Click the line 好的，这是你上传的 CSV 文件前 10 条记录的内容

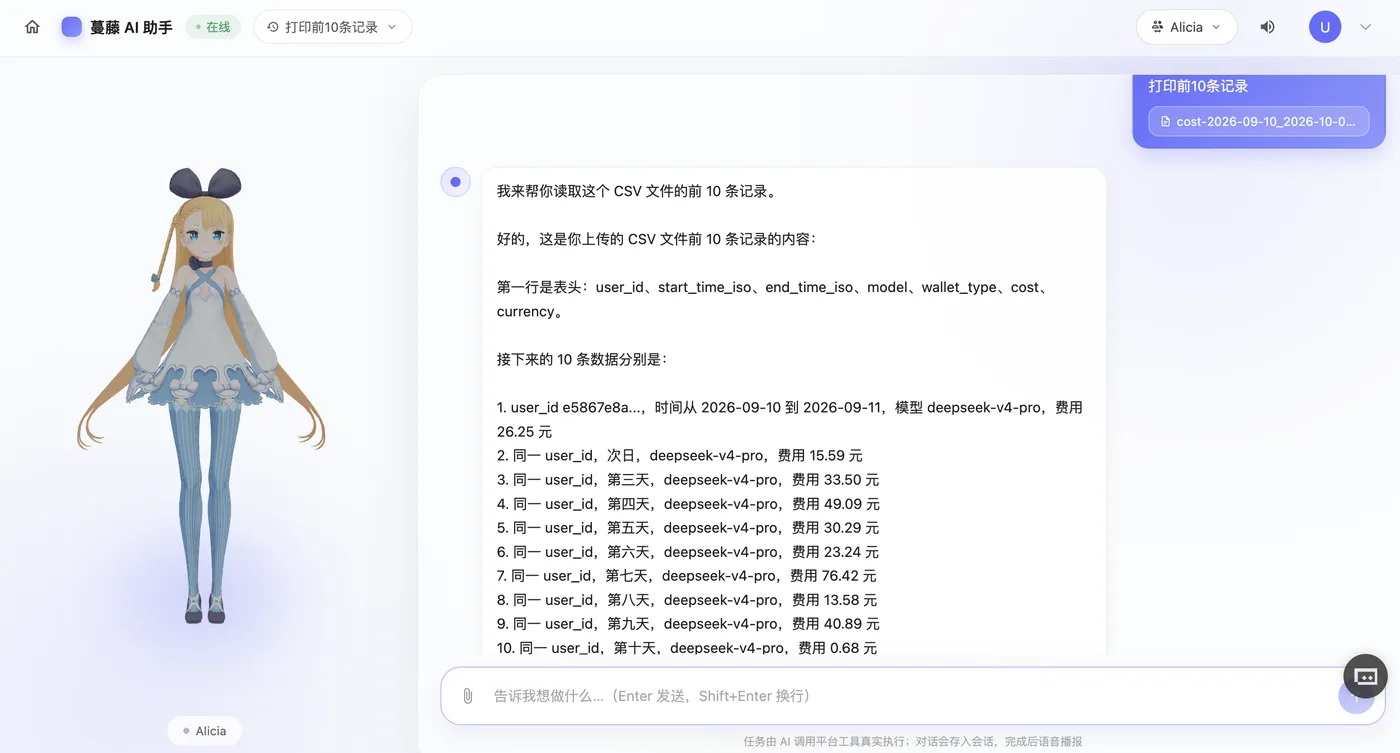[x=656, y=239]
